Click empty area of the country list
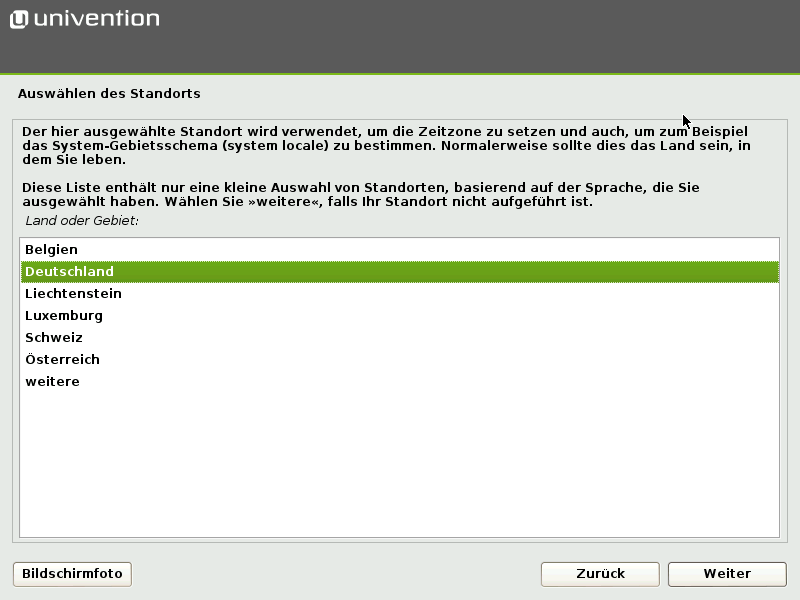 (400, 460)
